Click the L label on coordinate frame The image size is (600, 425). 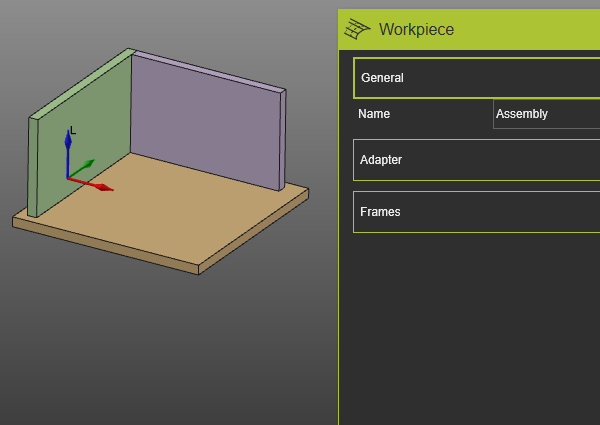[71, 130]
